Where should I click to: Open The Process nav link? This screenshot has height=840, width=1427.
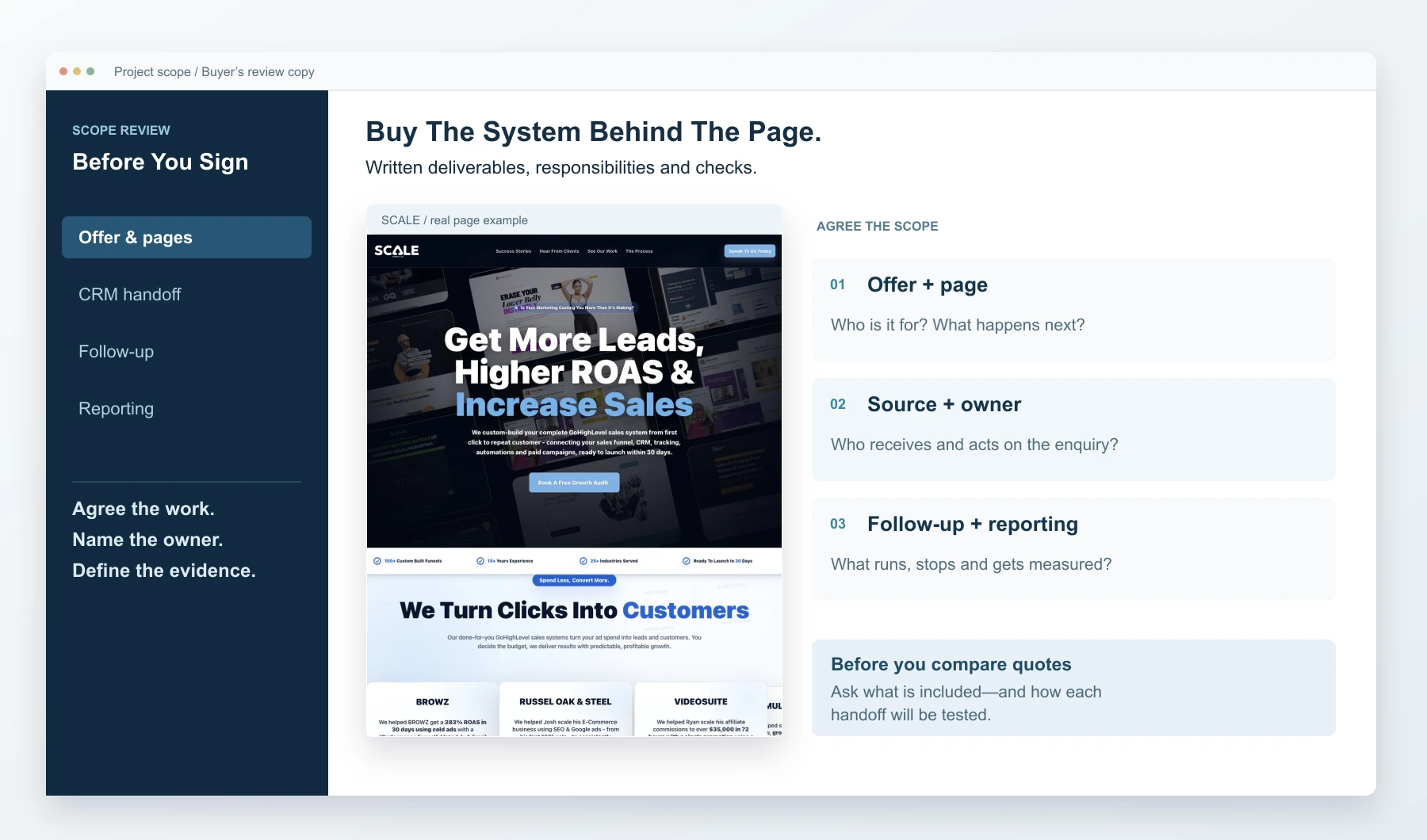(639, 251)
